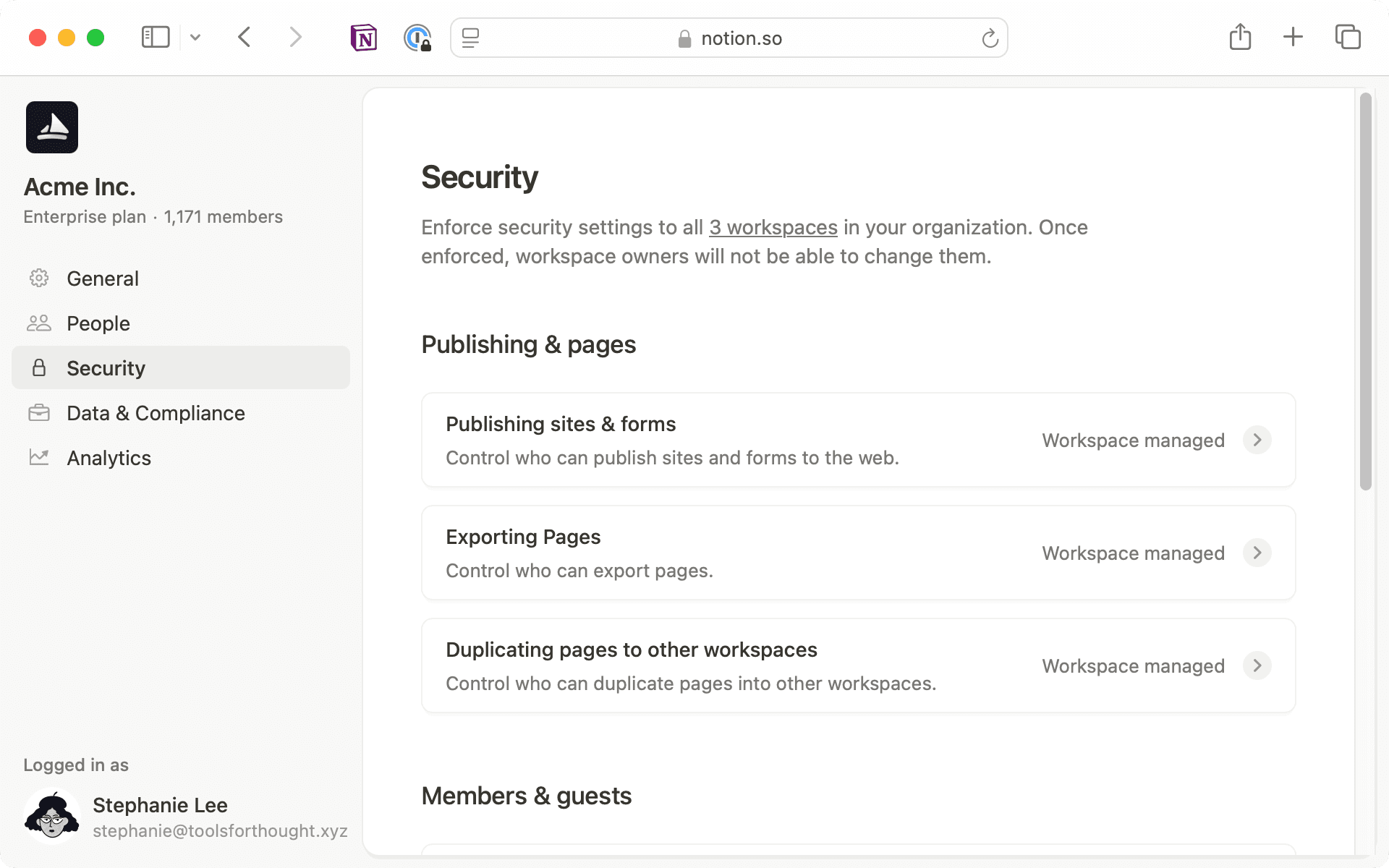
Task: Select the Analytics chart icon
Action: [x=39, y=457]
